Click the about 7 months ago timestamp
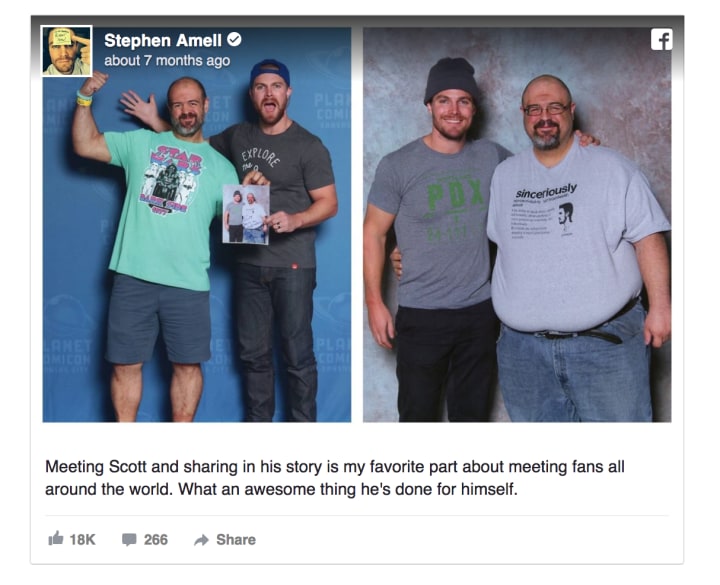Image resolution: width=720 pixels, height=585 pixels. coord(167,61)
